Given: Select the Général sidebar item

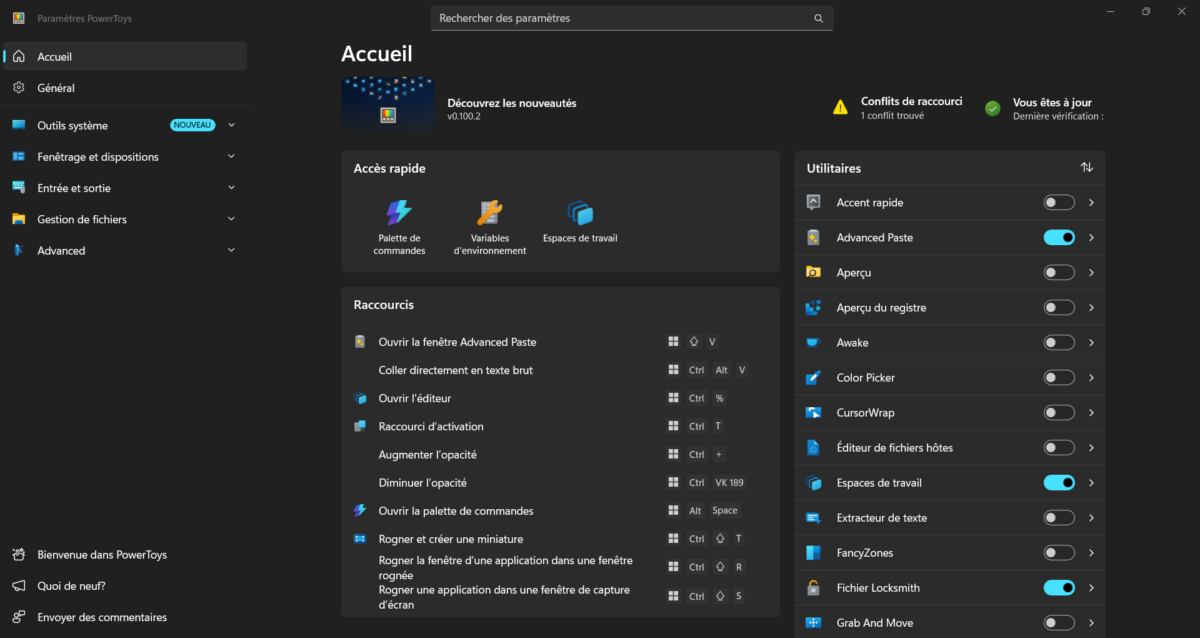Looking at the screenshot, I should coord(124,88).
